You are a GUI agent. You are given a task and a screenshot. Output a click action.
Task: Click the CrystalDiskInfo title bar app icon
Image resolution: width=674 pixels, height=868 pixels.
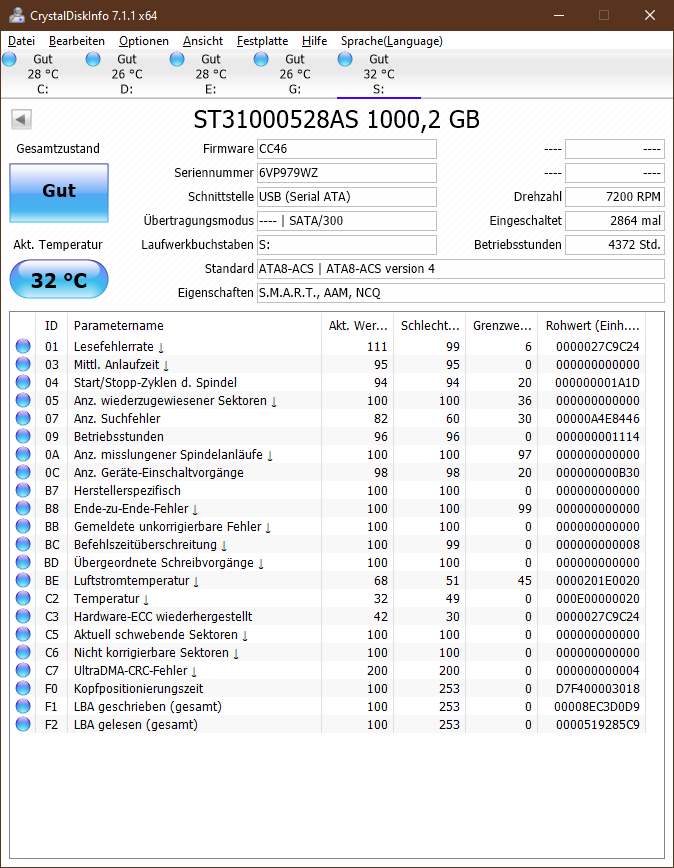(17, 15)
